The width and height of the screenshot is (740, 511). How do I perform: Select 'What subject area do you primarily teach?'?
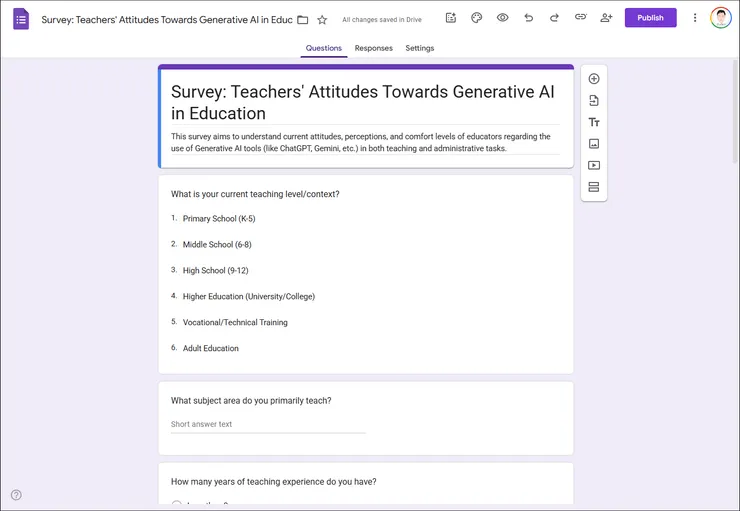[251, 401]
